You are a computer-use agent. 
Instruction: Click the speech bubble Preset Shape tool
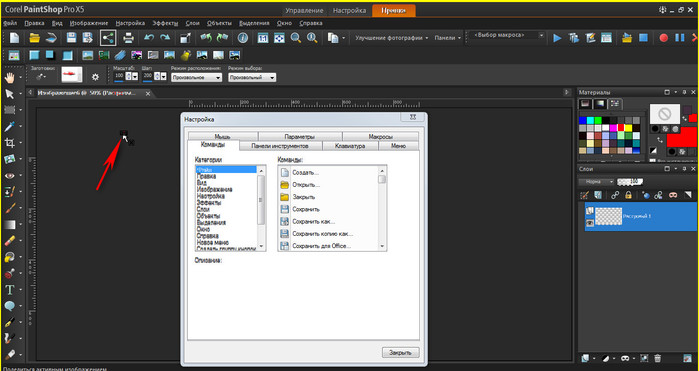(9, 306)
